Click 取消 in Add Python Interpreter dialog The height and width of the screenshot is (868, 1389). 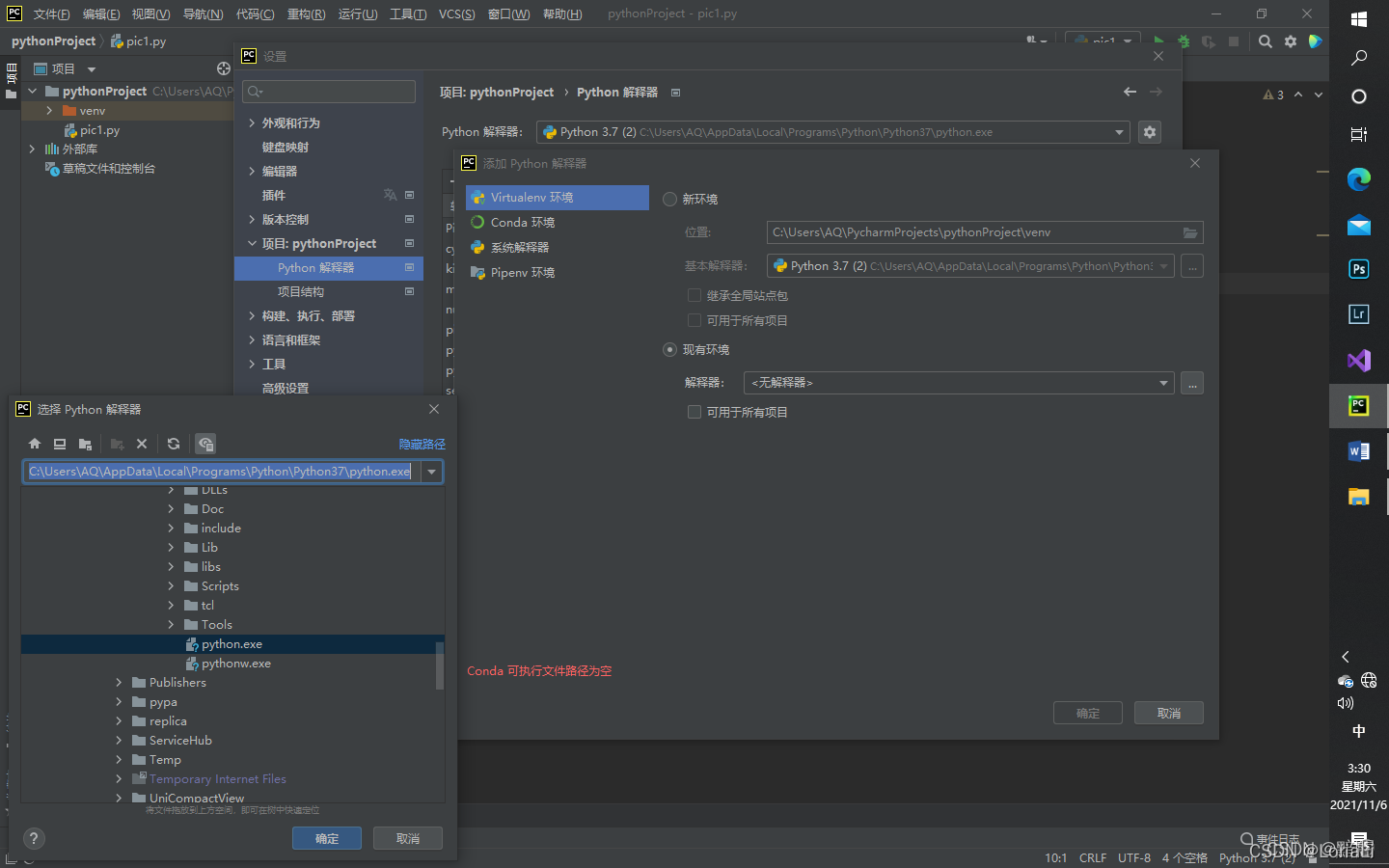tap(1168, 713)
